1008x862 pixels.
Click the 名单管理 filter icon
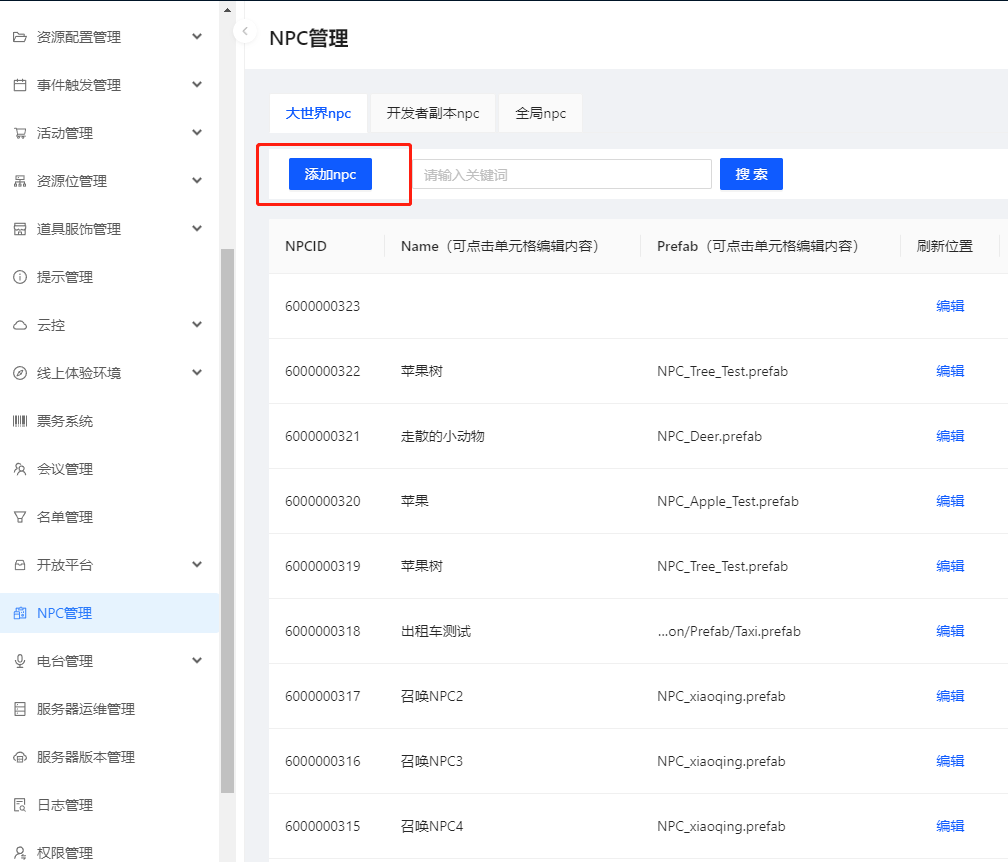pyautogui.click(x=20, y=517)
